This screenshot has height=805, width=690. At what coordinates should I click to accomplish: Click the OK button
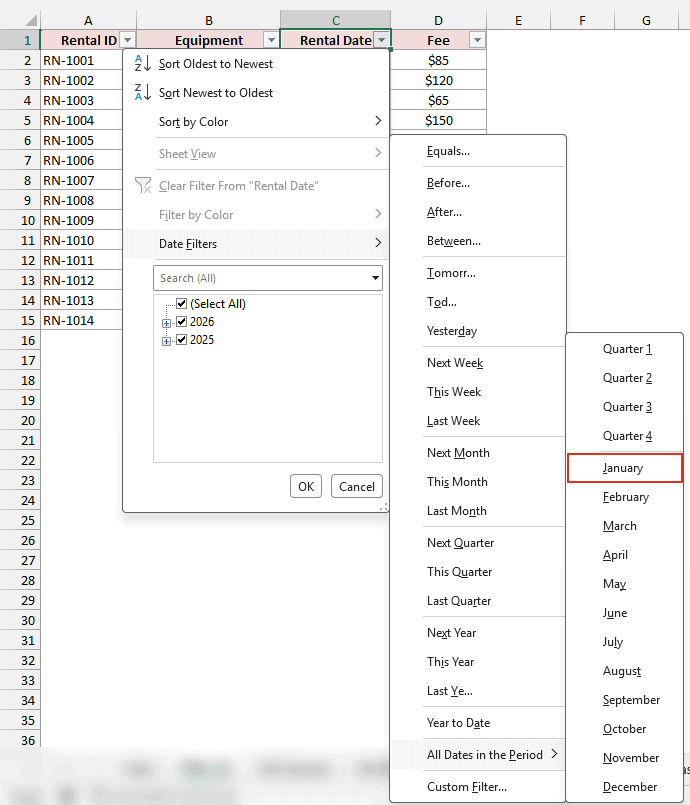coord(306,486)
